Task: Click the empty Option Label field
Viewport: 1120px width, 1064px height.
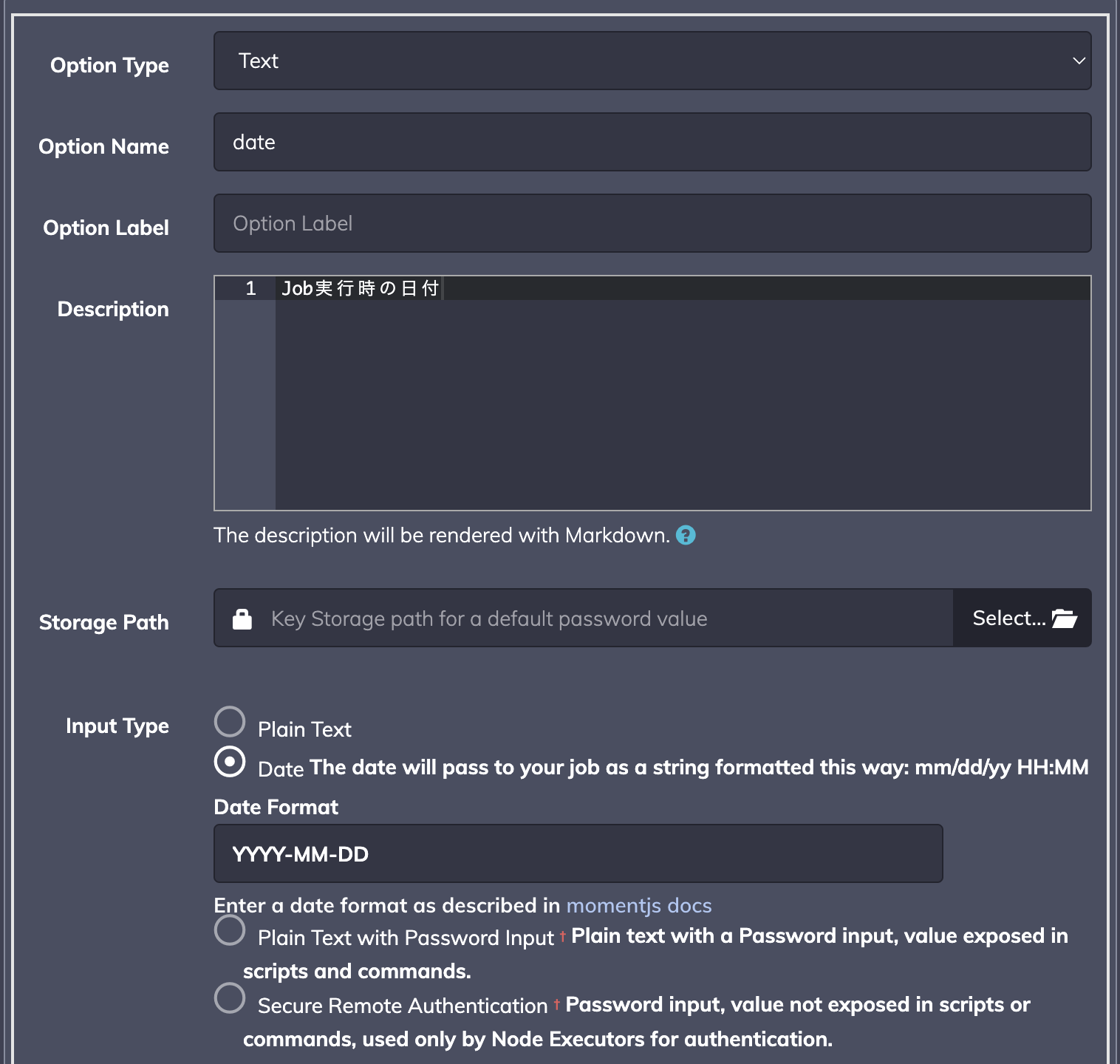Action: tap(652, 223)
